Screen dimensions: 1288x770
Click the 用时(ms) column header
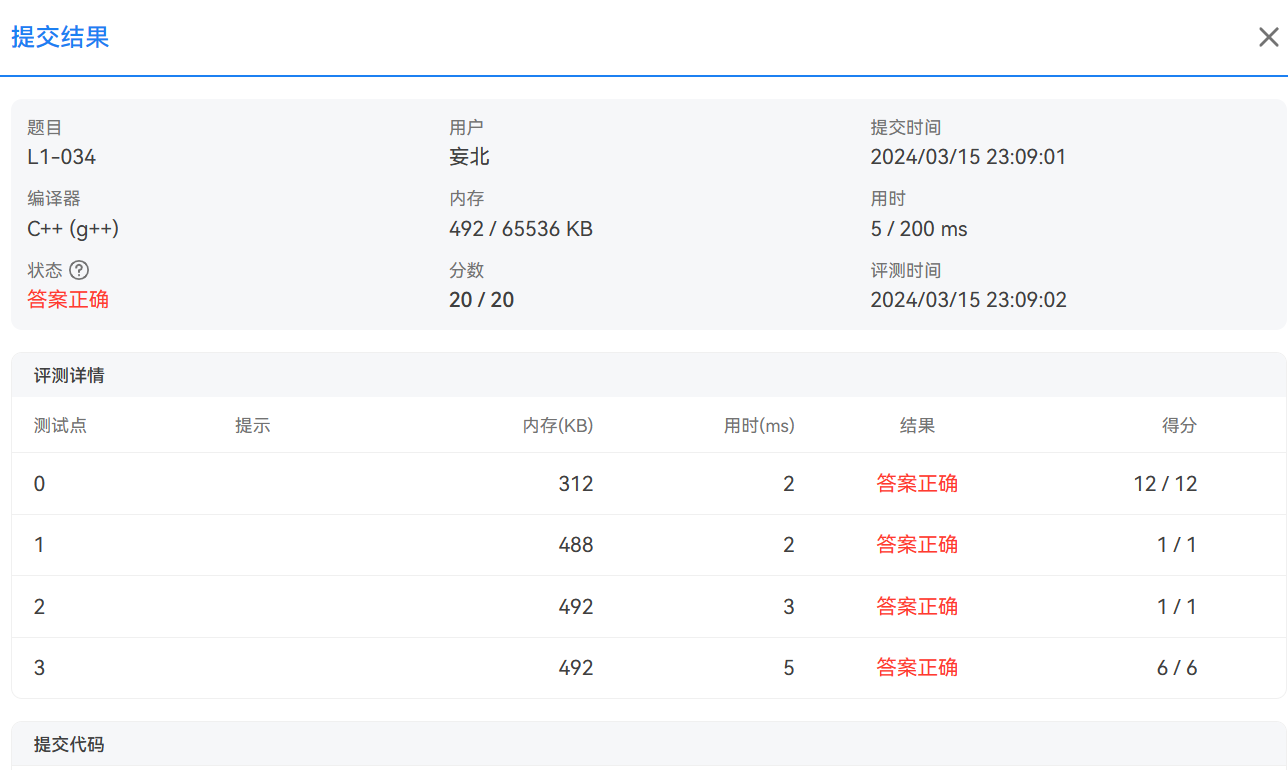point(759,426)
